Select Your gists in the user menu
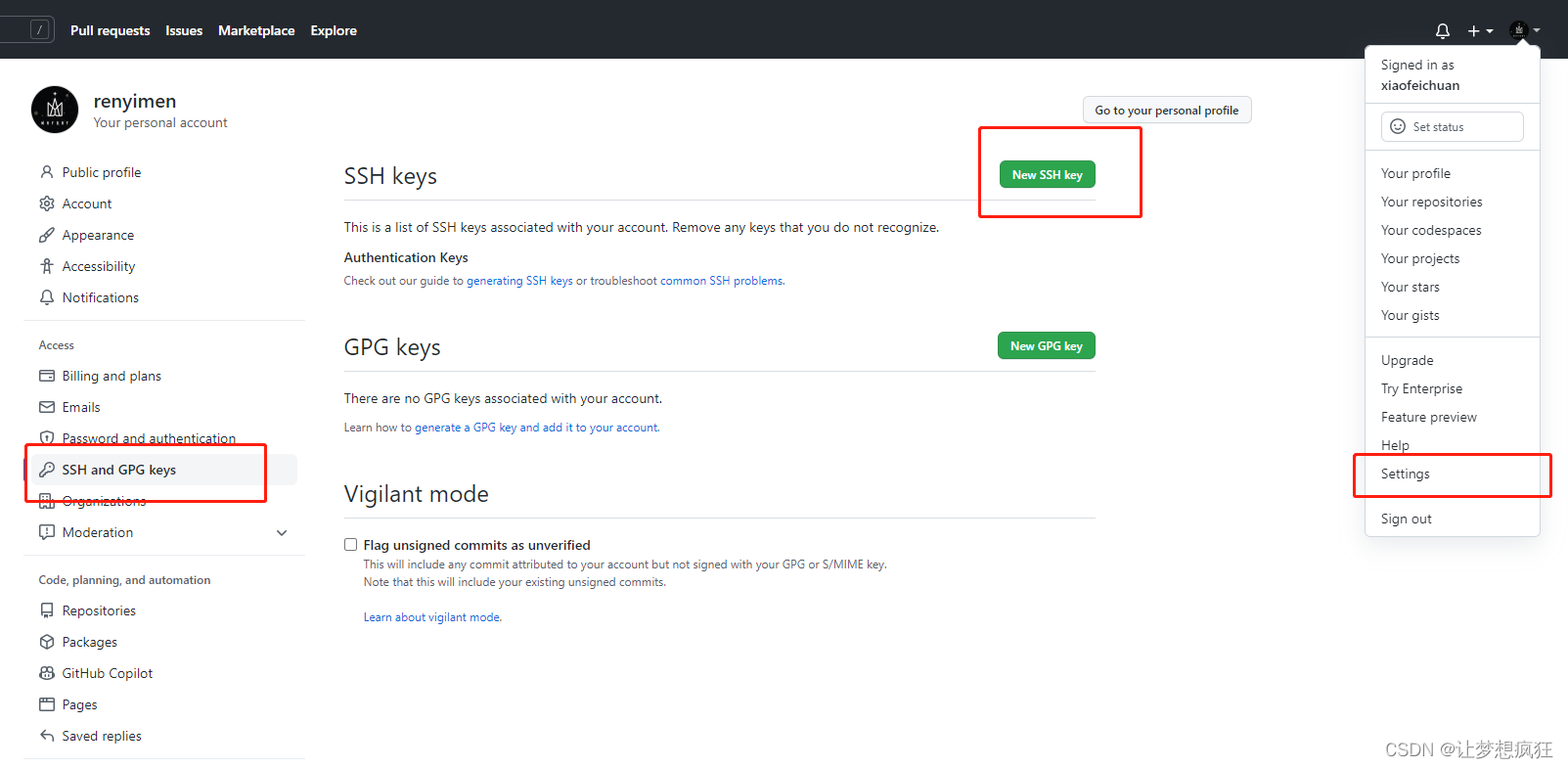The image size is (1568, 768). [x=1453, y=315]
